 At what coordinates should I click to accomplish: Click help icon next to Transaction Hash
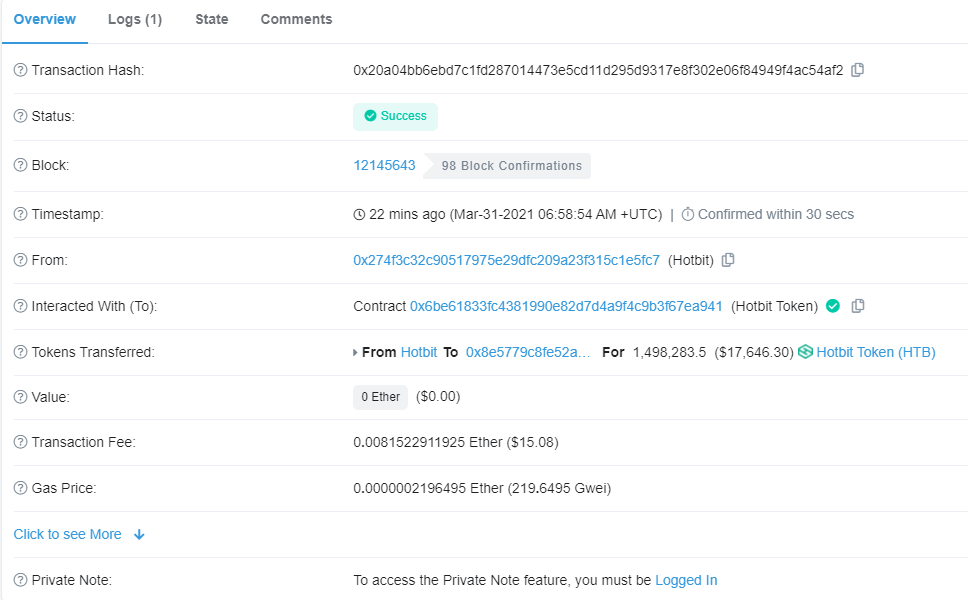click(20, 70)
